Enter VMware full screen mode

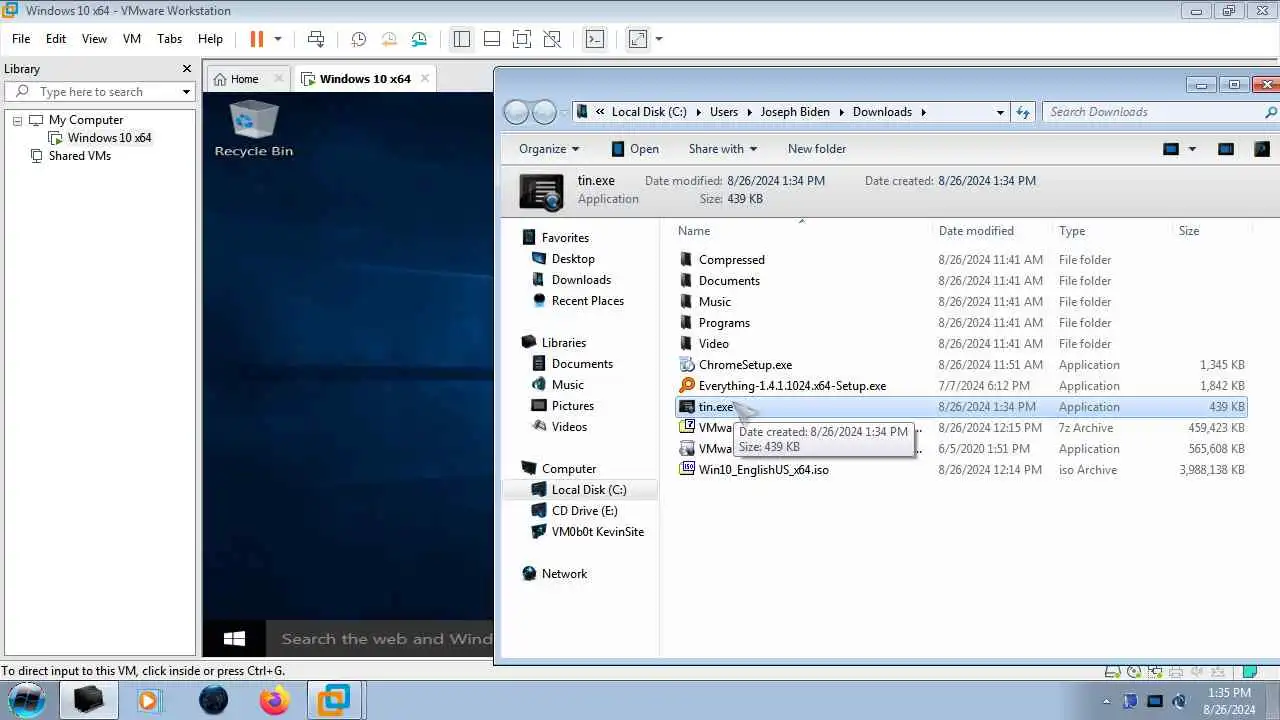521,39
